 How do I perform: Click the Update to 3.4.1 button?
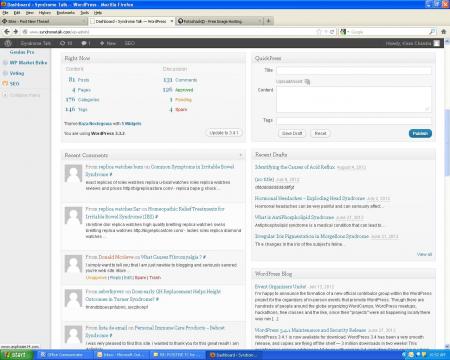tap(224, 133)
